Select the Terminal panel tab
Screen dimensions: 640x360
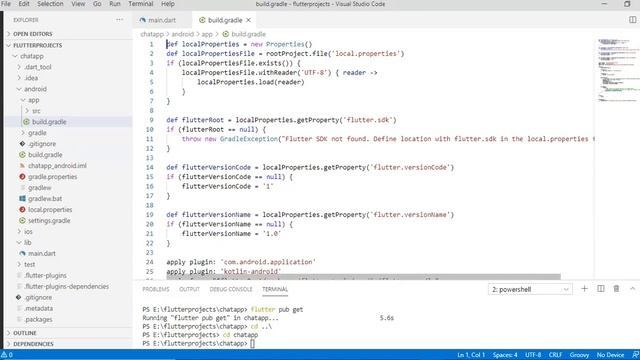275,289
